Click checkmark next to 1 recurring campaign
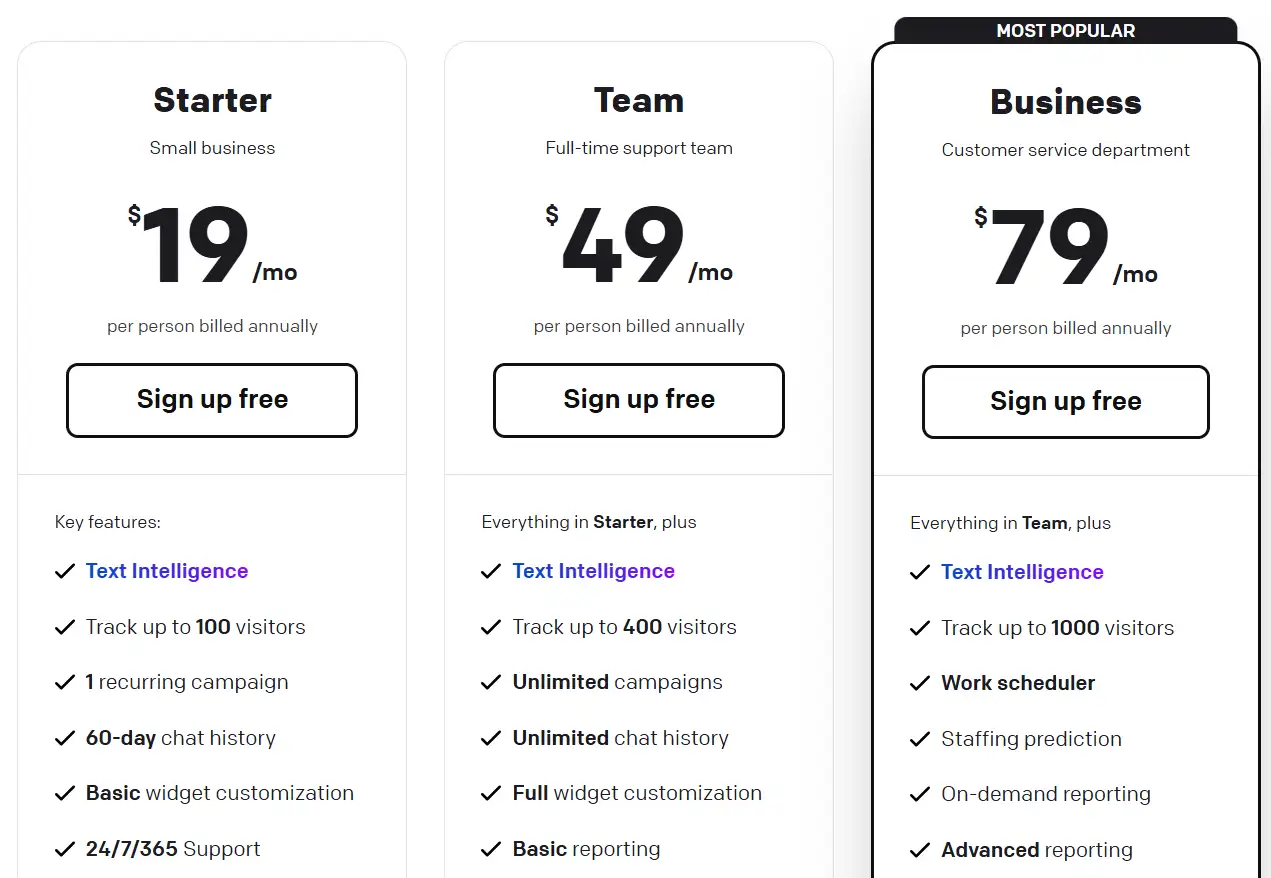The image size is (1271, 878). point(65,683)
